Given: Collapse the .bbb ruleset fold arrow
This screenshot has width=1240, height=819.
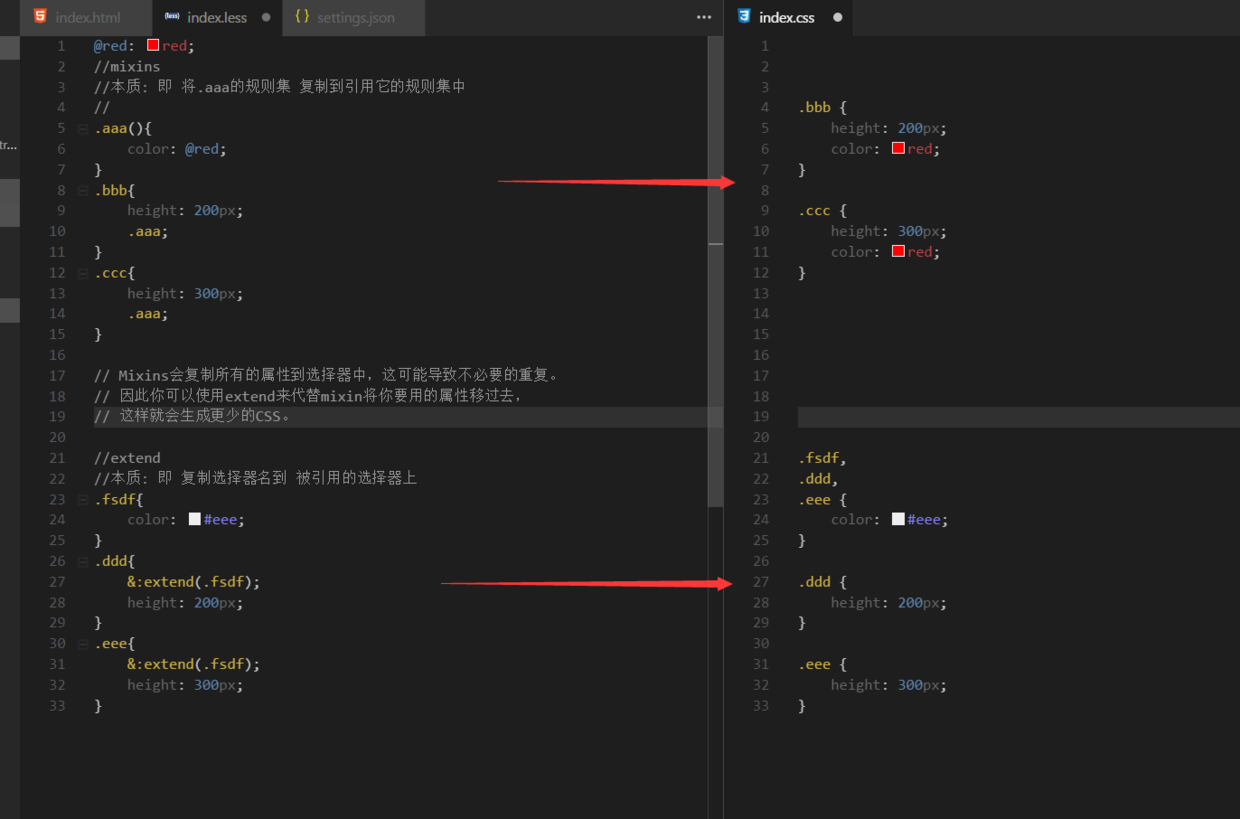Looking at the screenshot, I should tap(83, 190).
